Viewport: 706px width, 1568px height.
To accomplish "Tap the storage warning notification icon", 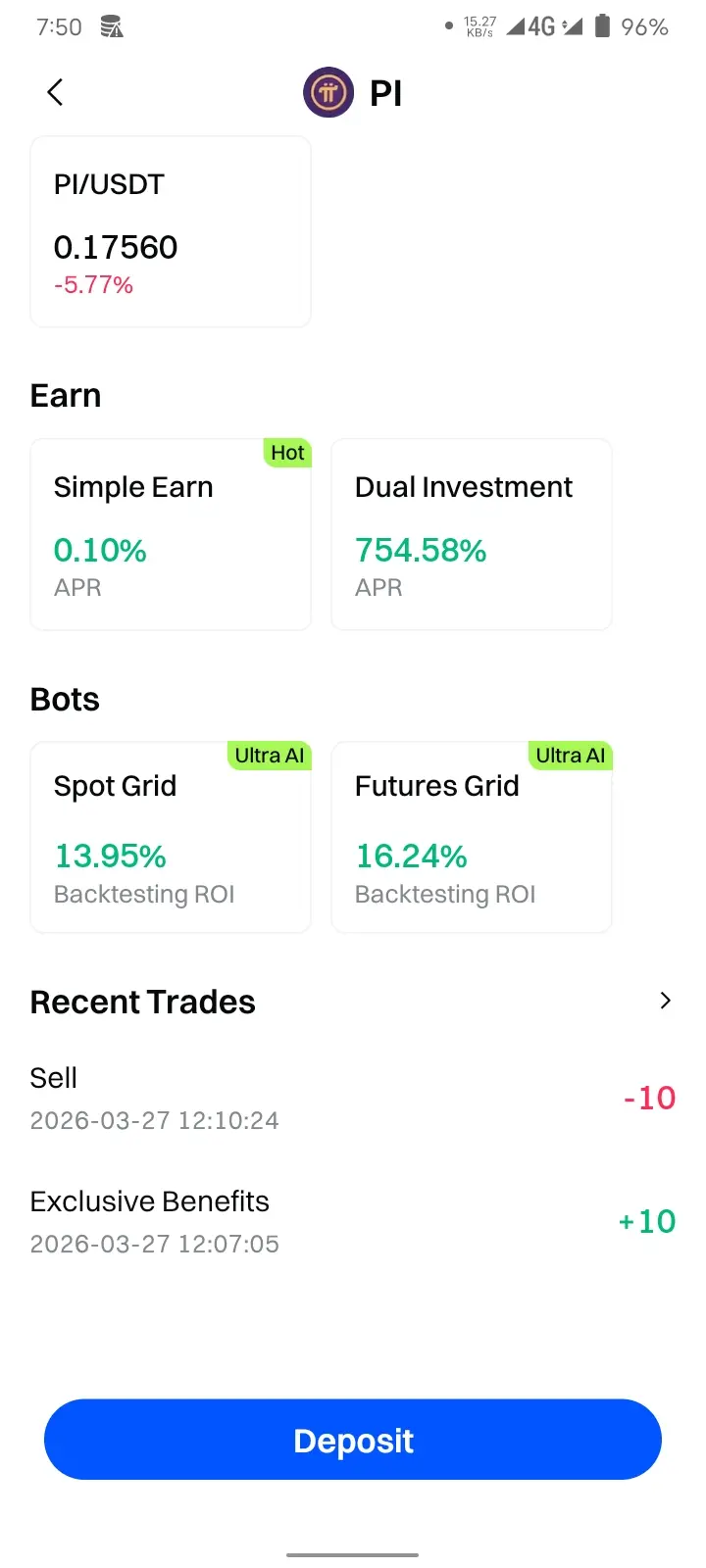I will [x=112, y=26].
